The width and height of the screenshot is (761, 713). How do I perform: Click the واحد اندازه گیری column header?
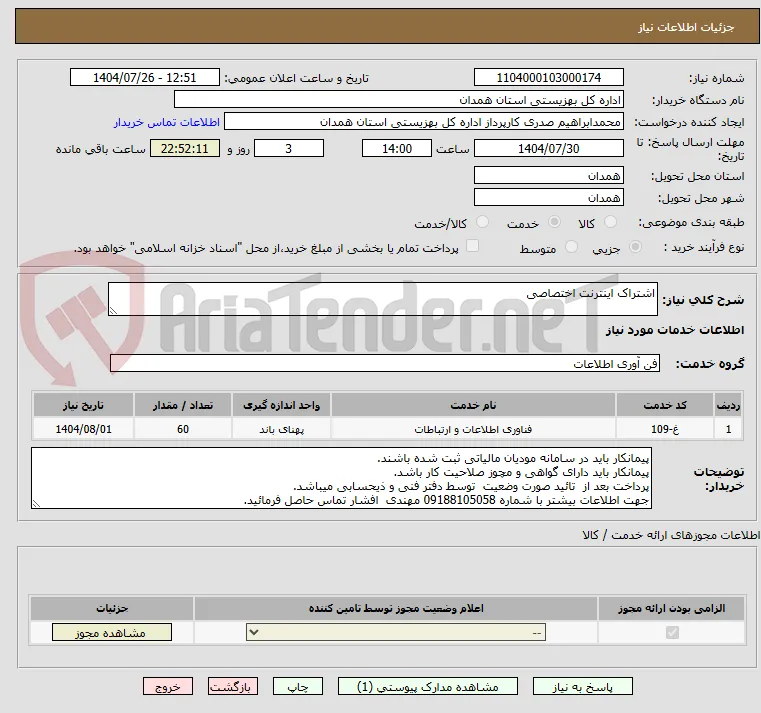[281, 405]
